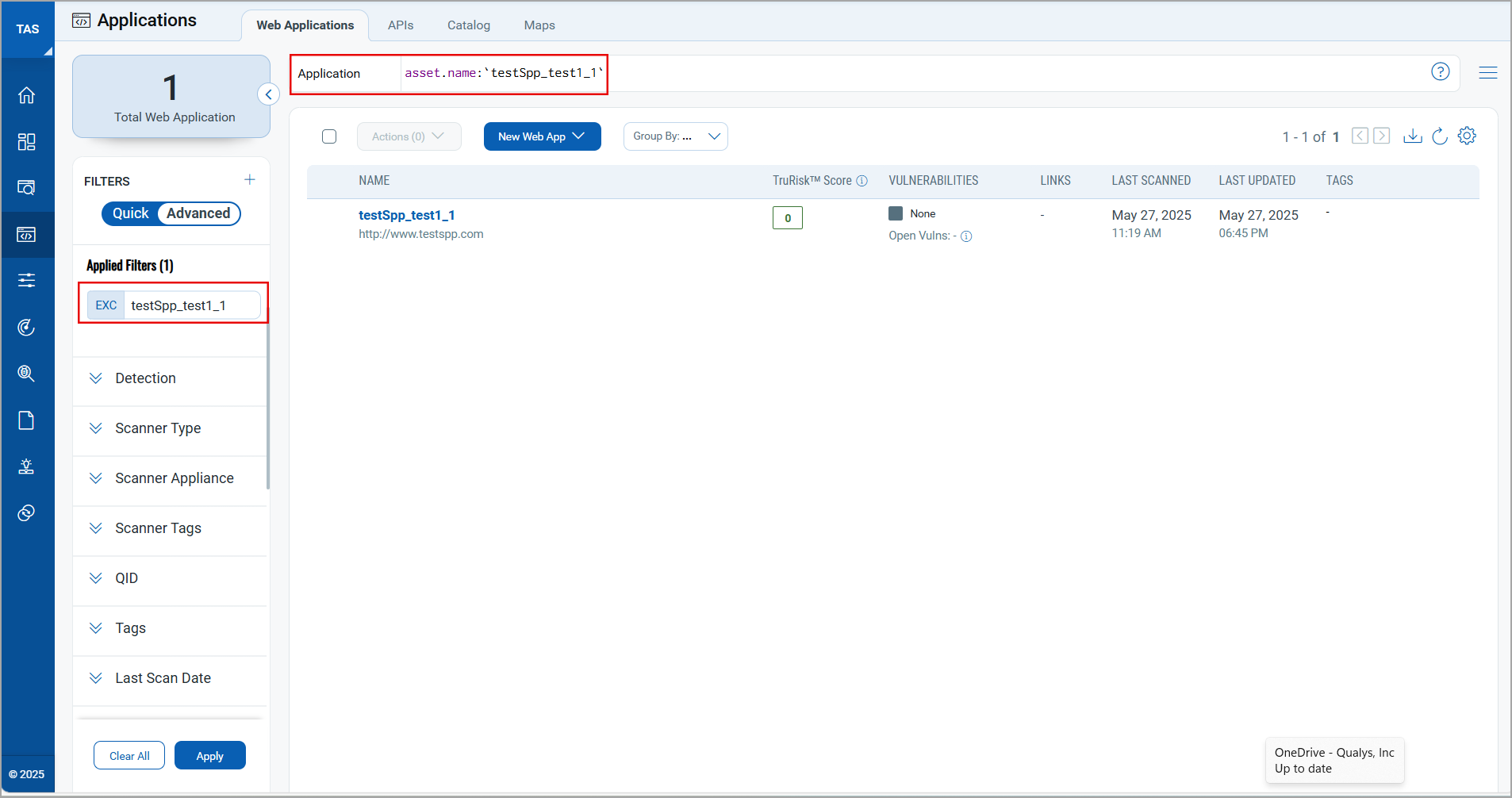Switch to the Maps tab
Image resolution: width=1512 pixels, height=798 pixels.
[x=539, y=25]
